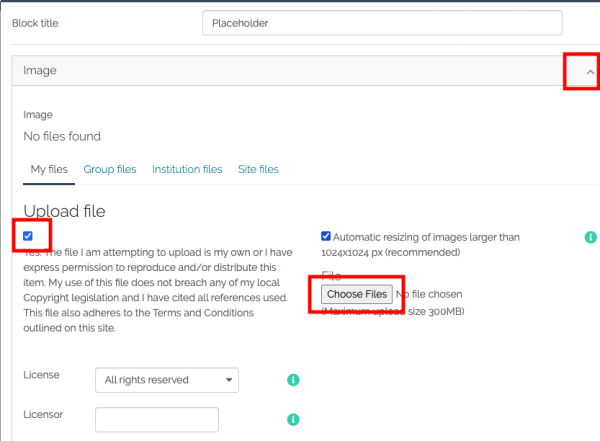Switch to the My files tab
Image resolution: width=600 pixels, height=441 pixels.
point(49,170)
